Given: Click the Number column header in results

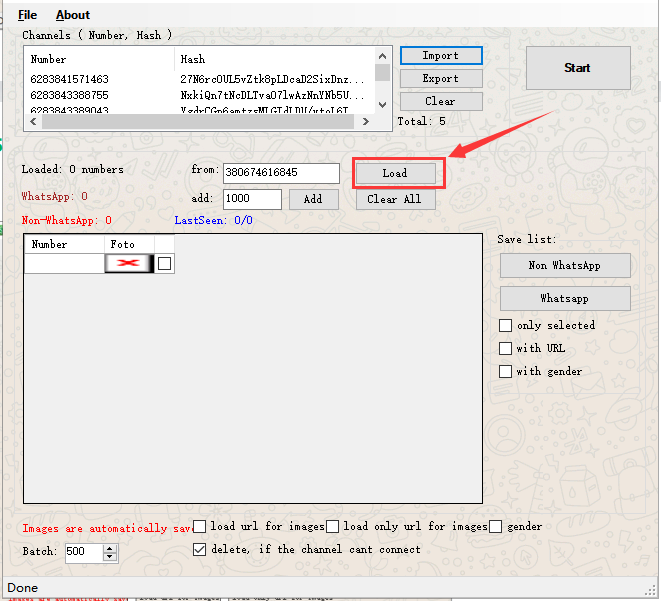Looking at the screenshot, I should tap(64, 244).
